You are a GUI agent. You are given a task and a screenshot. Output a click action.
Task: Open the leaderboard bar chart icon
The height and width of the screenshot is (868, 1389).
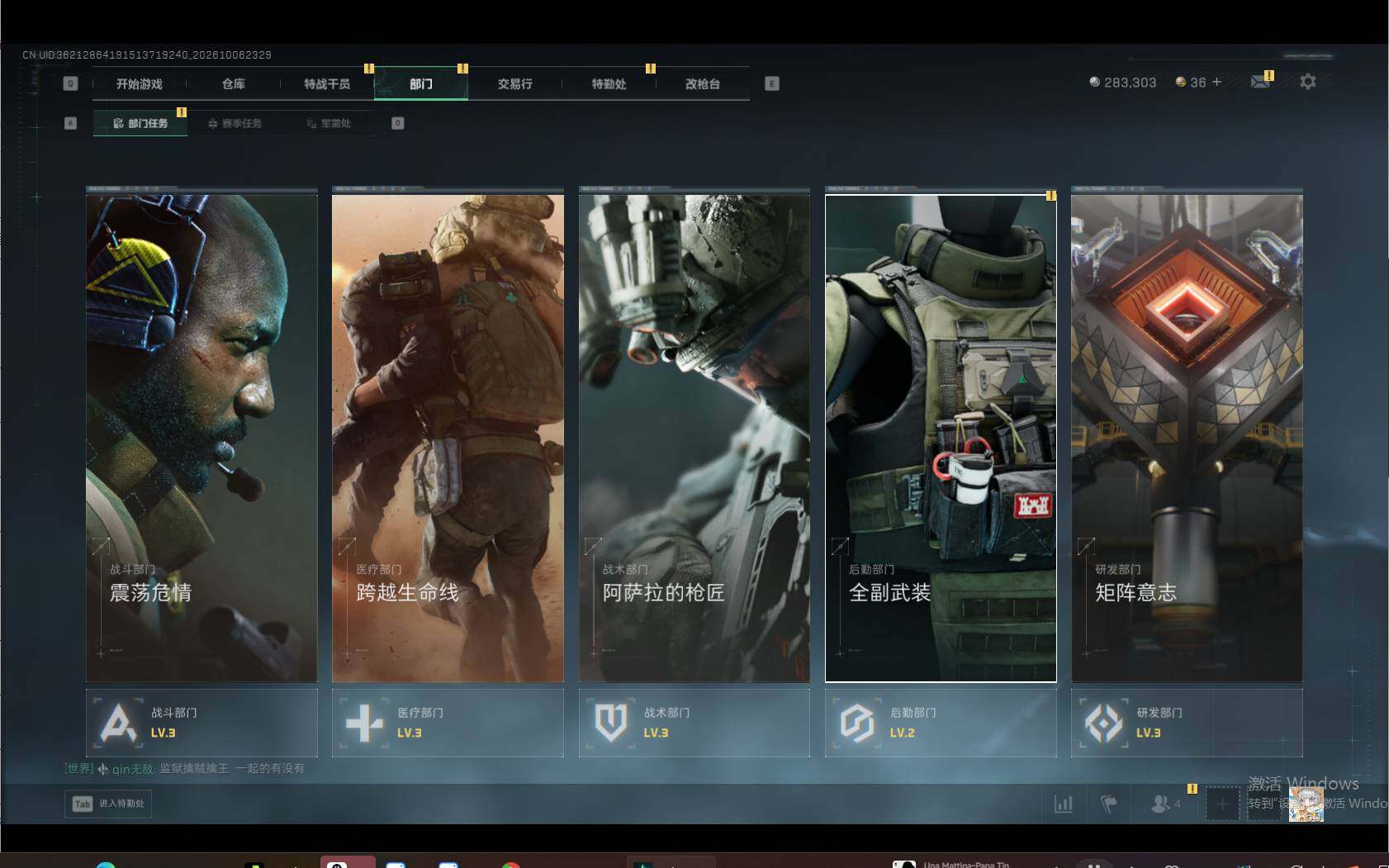1064,803
